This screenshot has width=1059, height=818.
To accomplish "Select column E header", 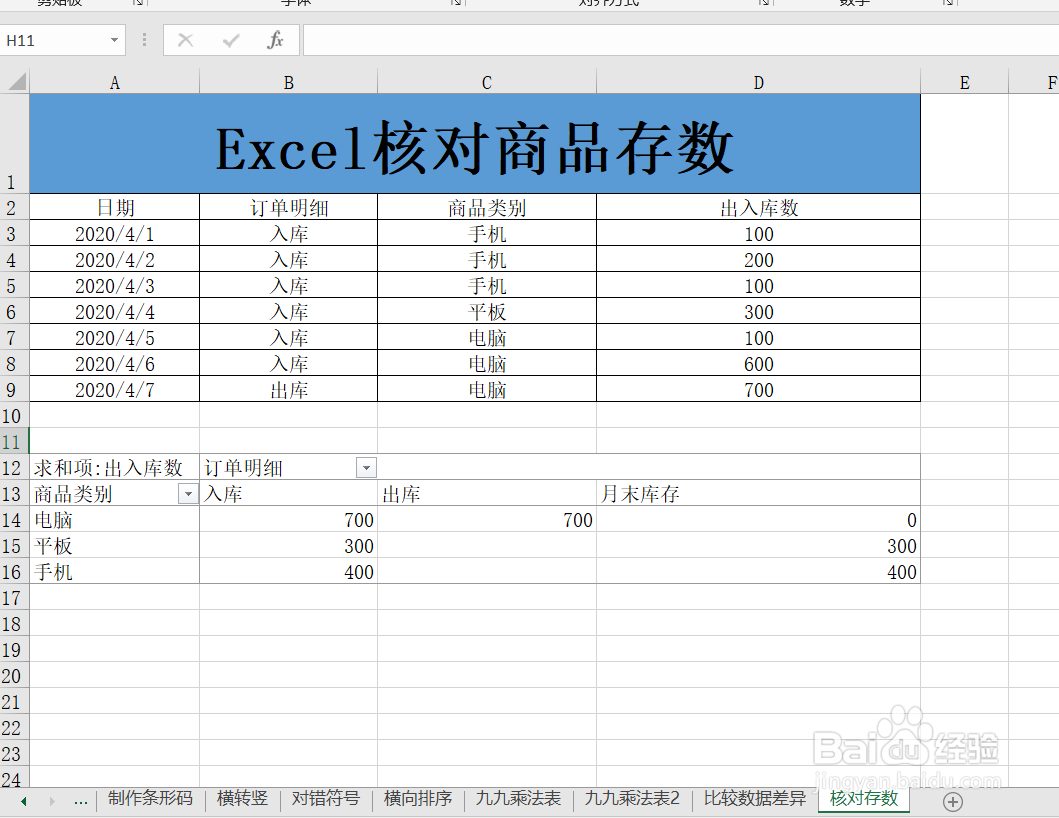I will [x=964, y=82].
